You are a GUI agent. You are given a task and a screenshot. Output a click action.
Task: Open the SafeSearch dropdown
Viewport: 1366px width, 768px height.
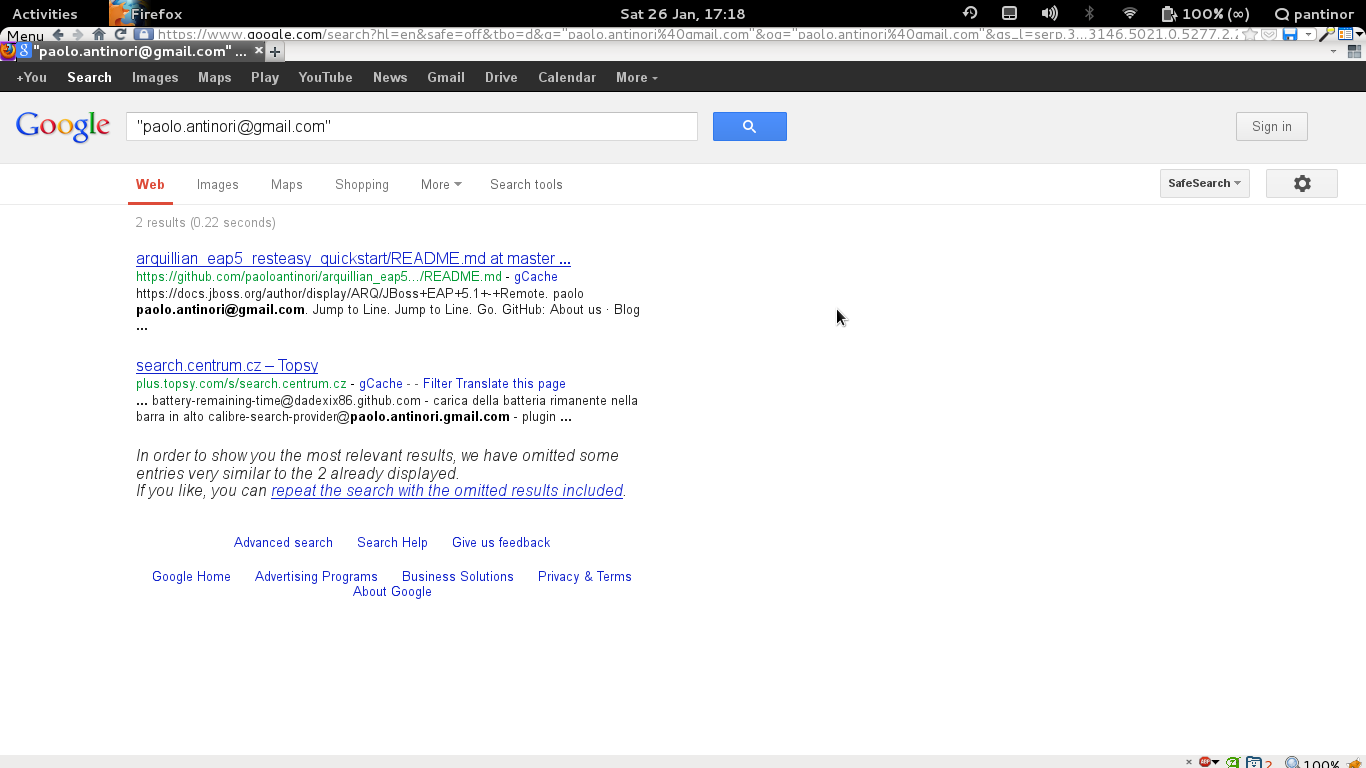[1204, 183]
